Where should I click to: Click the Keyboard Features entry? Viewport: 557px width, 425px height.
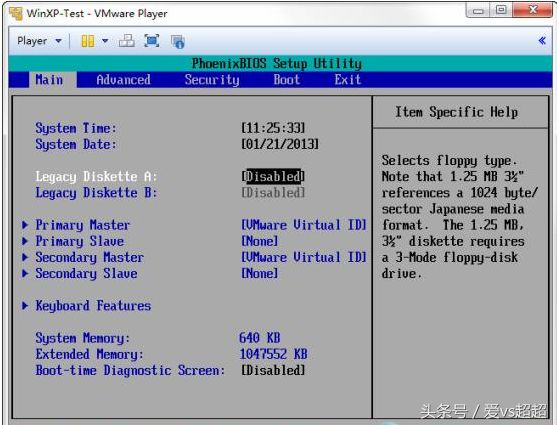(x=93, y=306)
